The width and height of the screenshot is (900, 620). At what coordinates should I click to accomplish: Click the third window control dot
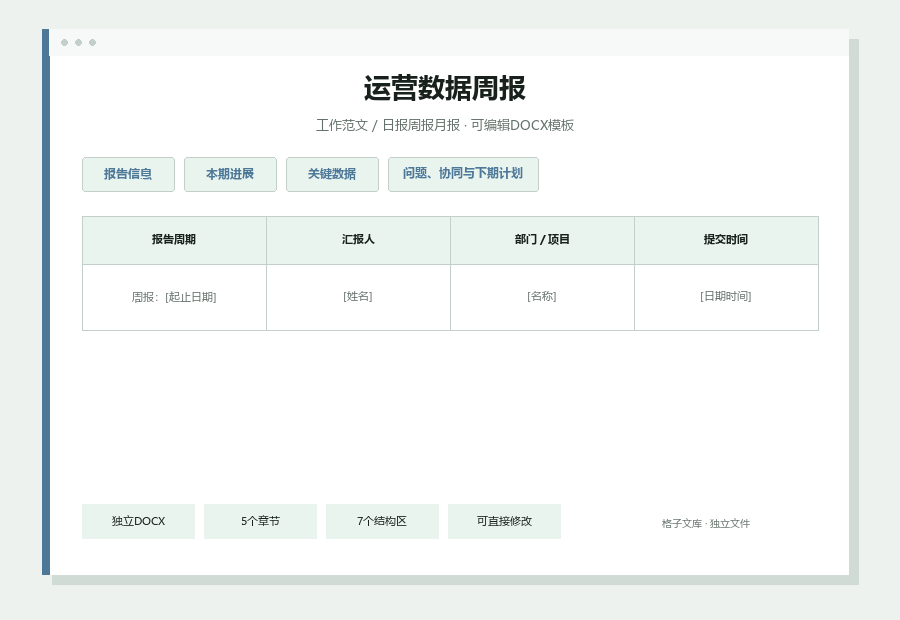click(92, 42)
